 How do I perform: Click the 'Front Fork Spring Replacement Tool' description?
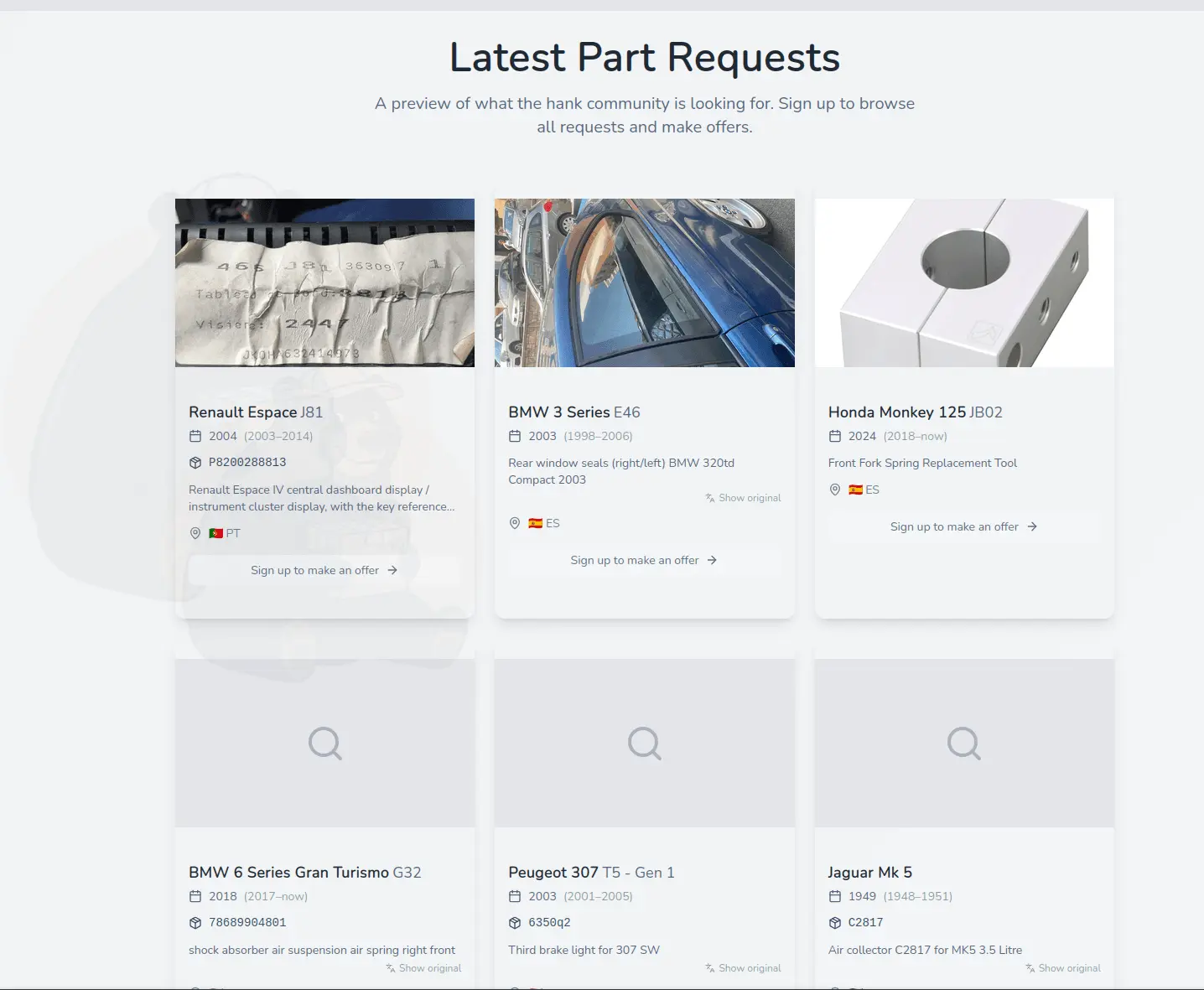[x=922, y=463]
